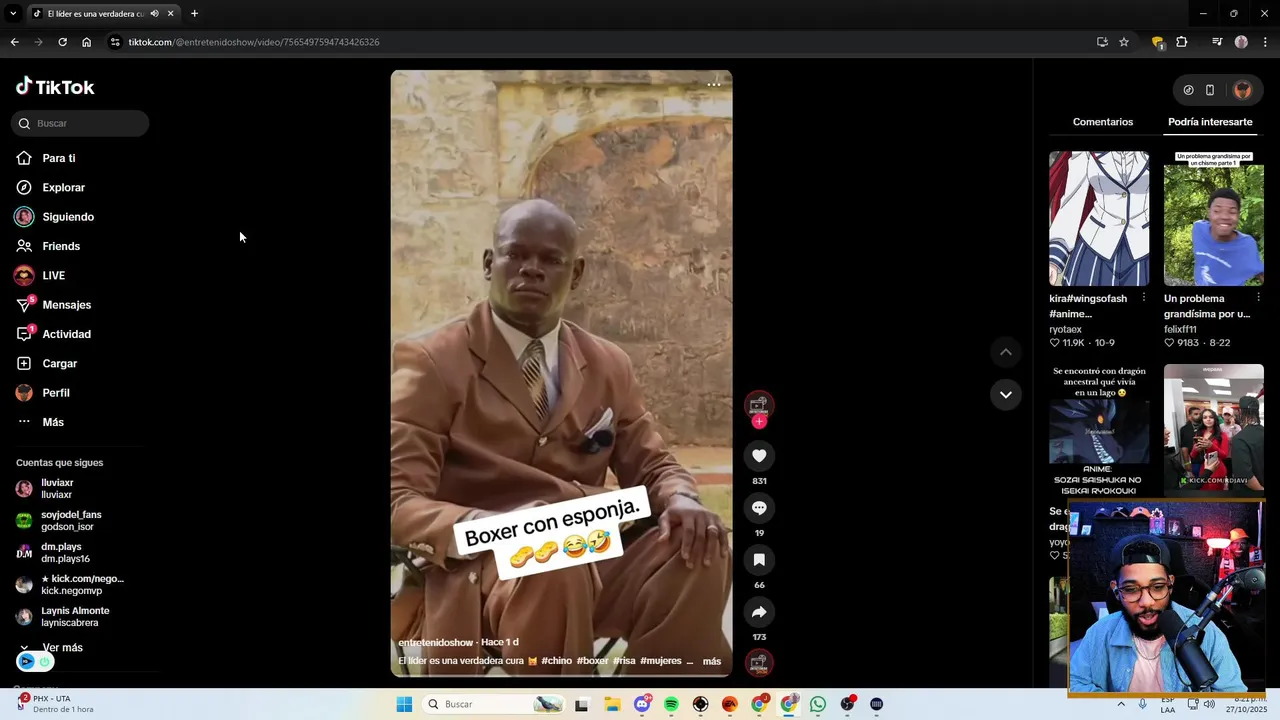The height and width of the screenshot is (720, 1280).
Task: Open options for kira#wingsofash video
Action: coord(1144,298)
